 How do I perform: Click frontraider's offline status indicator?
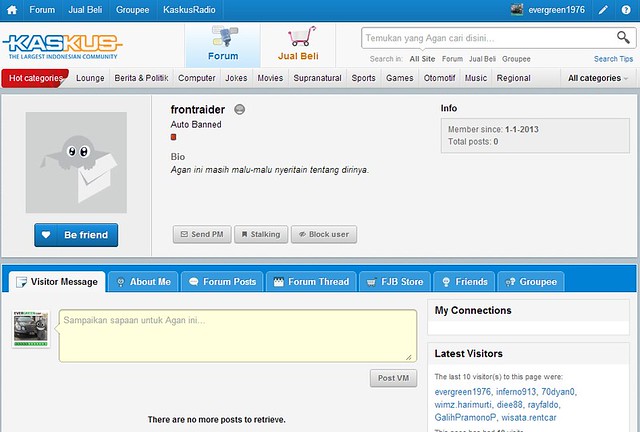click(241, 109)
